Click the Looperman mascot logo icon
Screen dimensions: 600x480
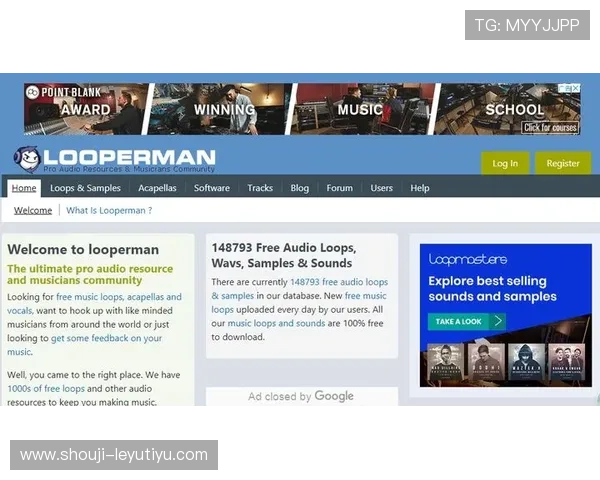(27, 159)
